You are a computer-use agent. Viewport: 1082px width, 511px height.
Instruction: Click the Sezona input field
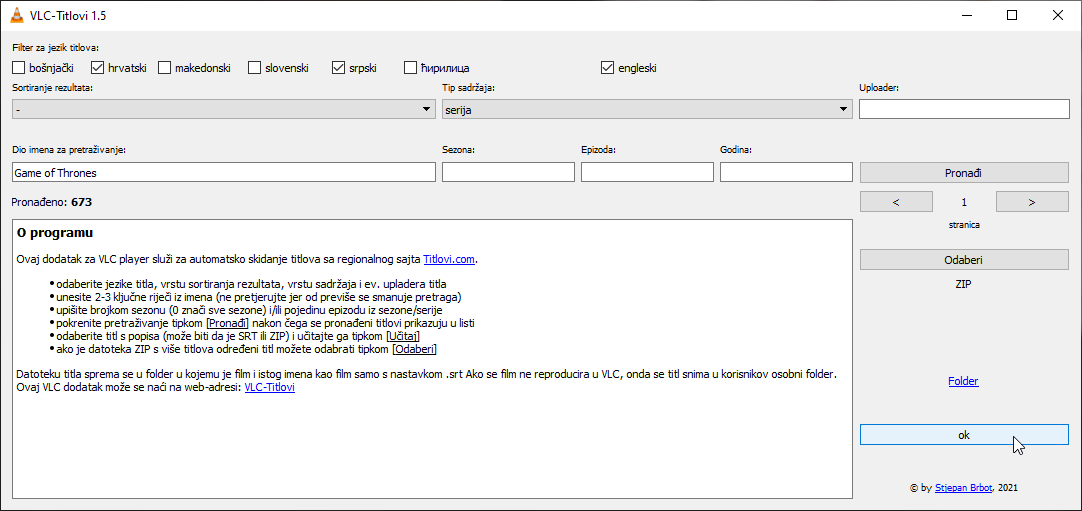[508, 172]
